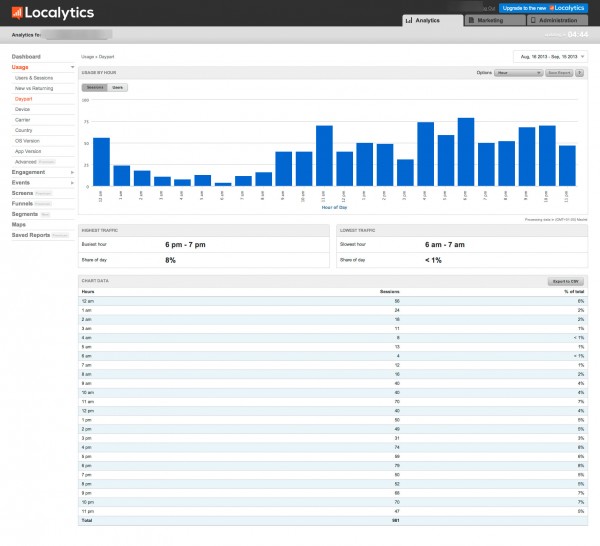The width and height of the screenshot is (600, 546).
Task: Open Users & Sessions report
Action: 34,78
